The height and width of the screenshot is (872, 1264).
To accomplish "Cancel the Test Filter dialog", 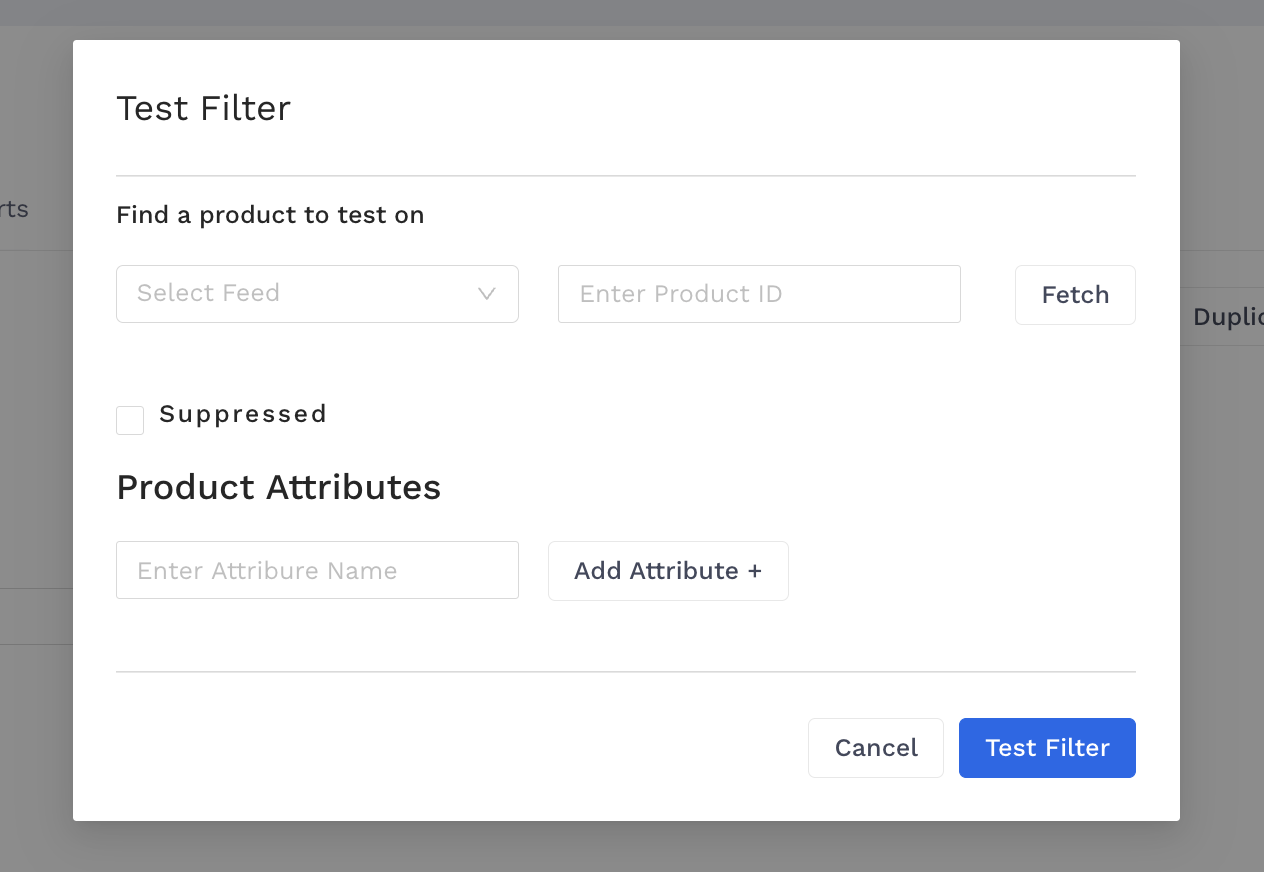I will pyautogui.click(x=875, y=748).
